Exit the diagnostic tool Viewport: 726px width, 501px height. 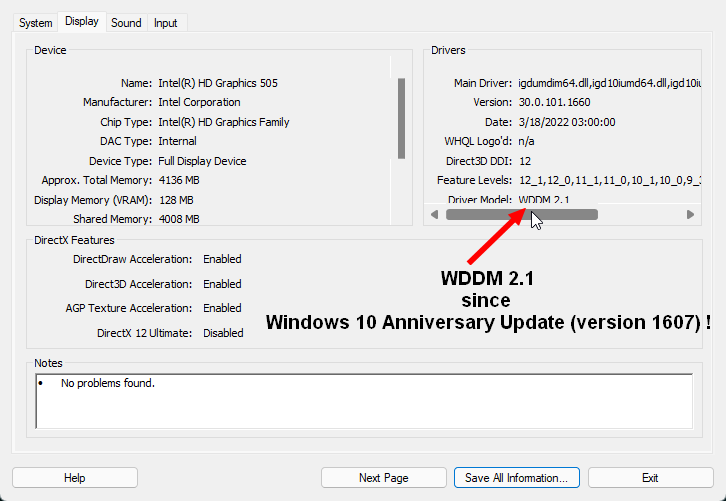coord(651,477)
